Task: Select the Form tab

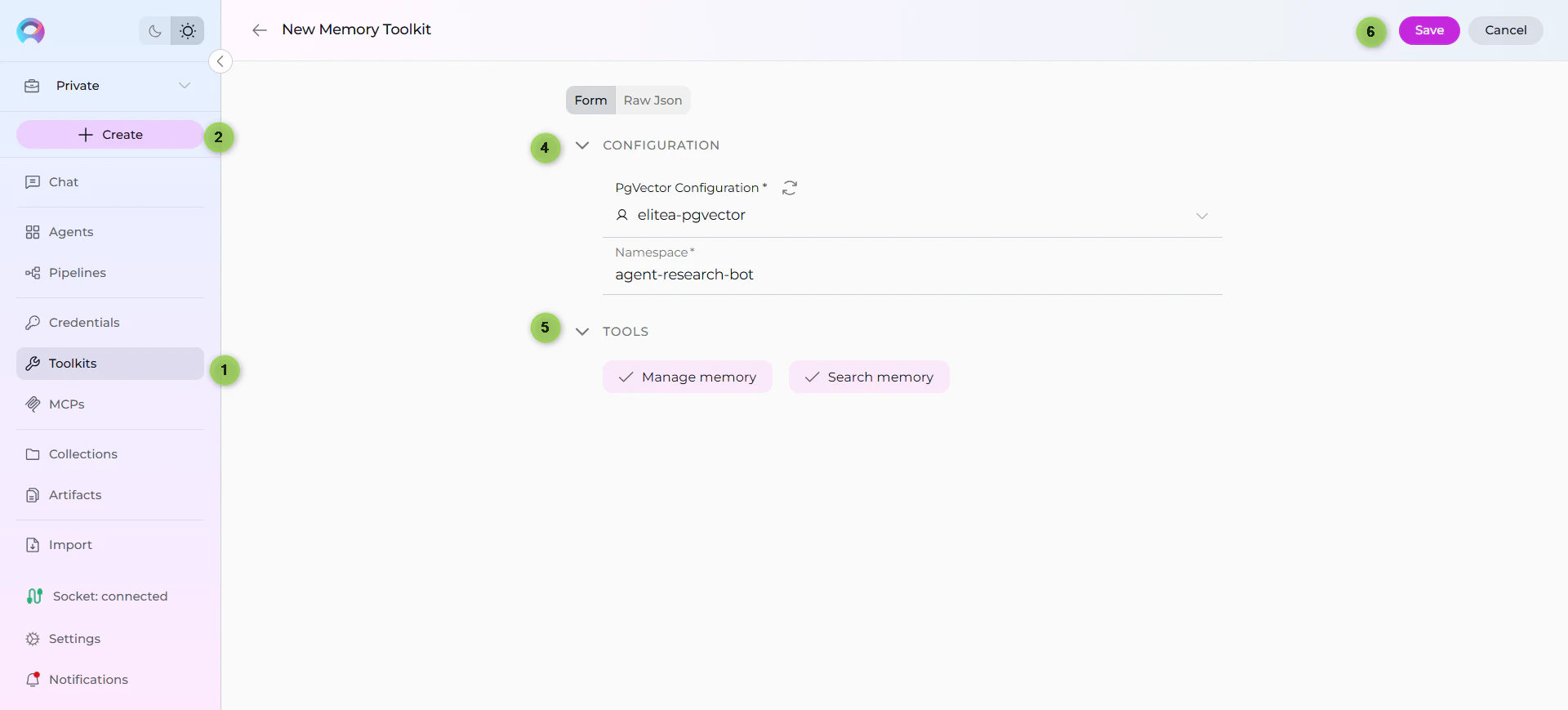Action: click(590, 100)
